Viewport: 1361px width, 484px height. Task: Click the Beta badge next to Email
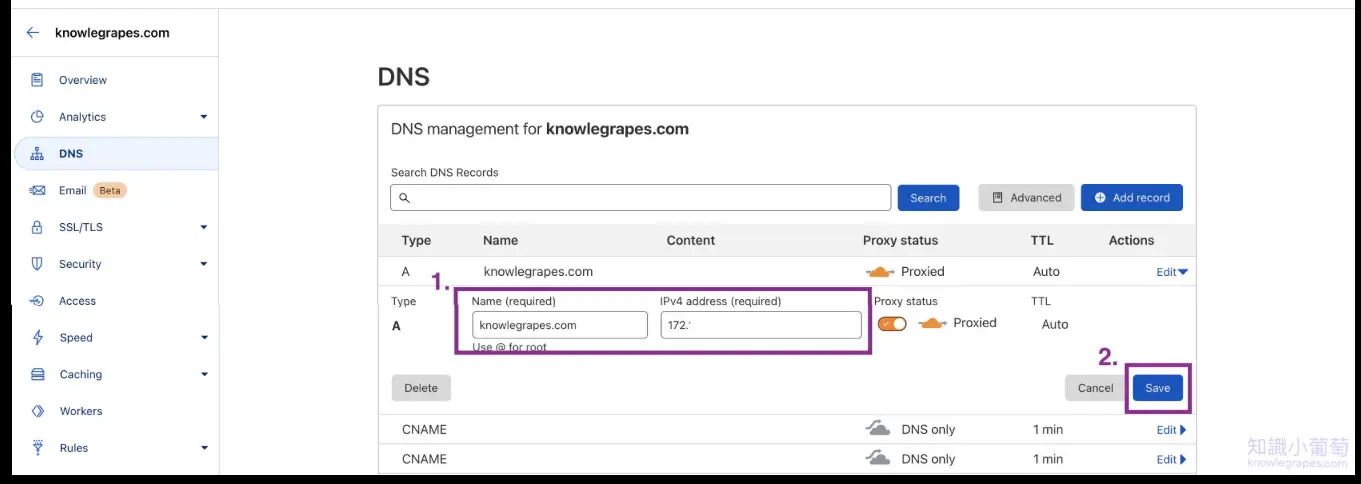[110, 190]
